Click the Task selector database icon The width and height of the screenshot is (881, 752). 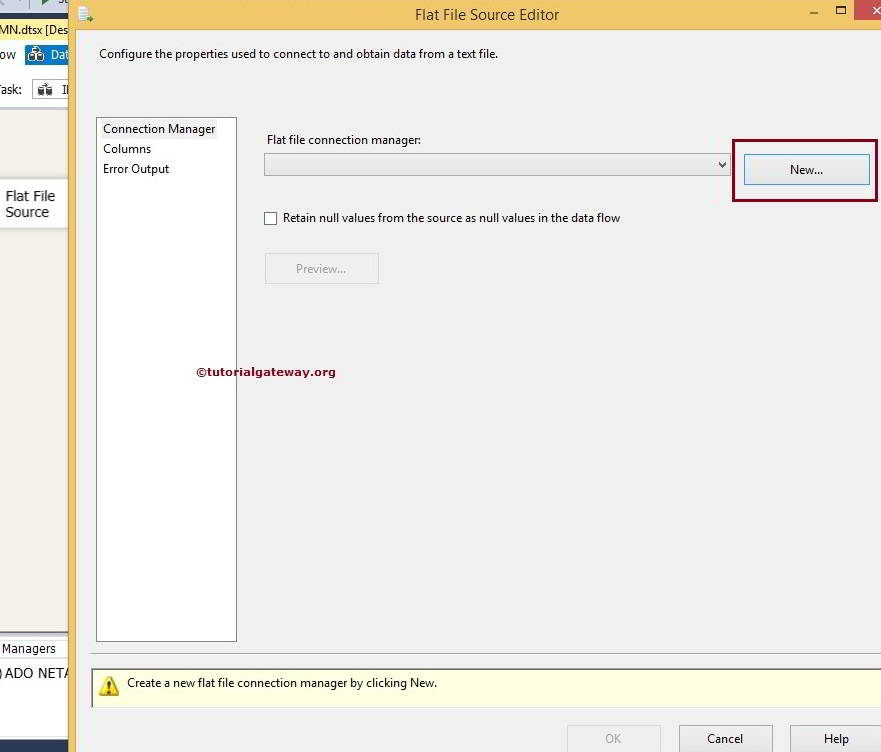point(44,89)
